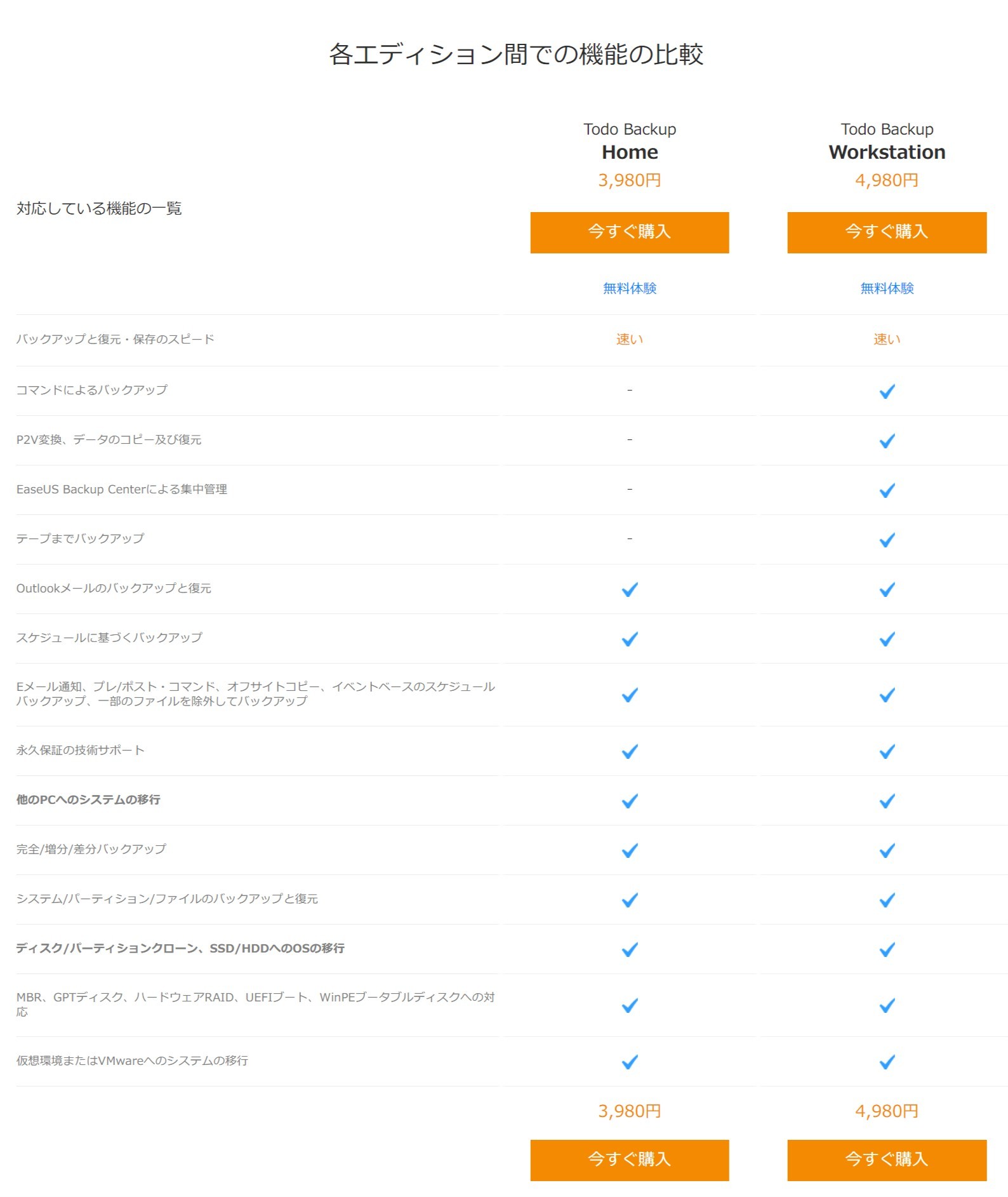Click the Todo Backup Home heading
This screenshot has width=1008, height=1197.
tap(629, 142)
